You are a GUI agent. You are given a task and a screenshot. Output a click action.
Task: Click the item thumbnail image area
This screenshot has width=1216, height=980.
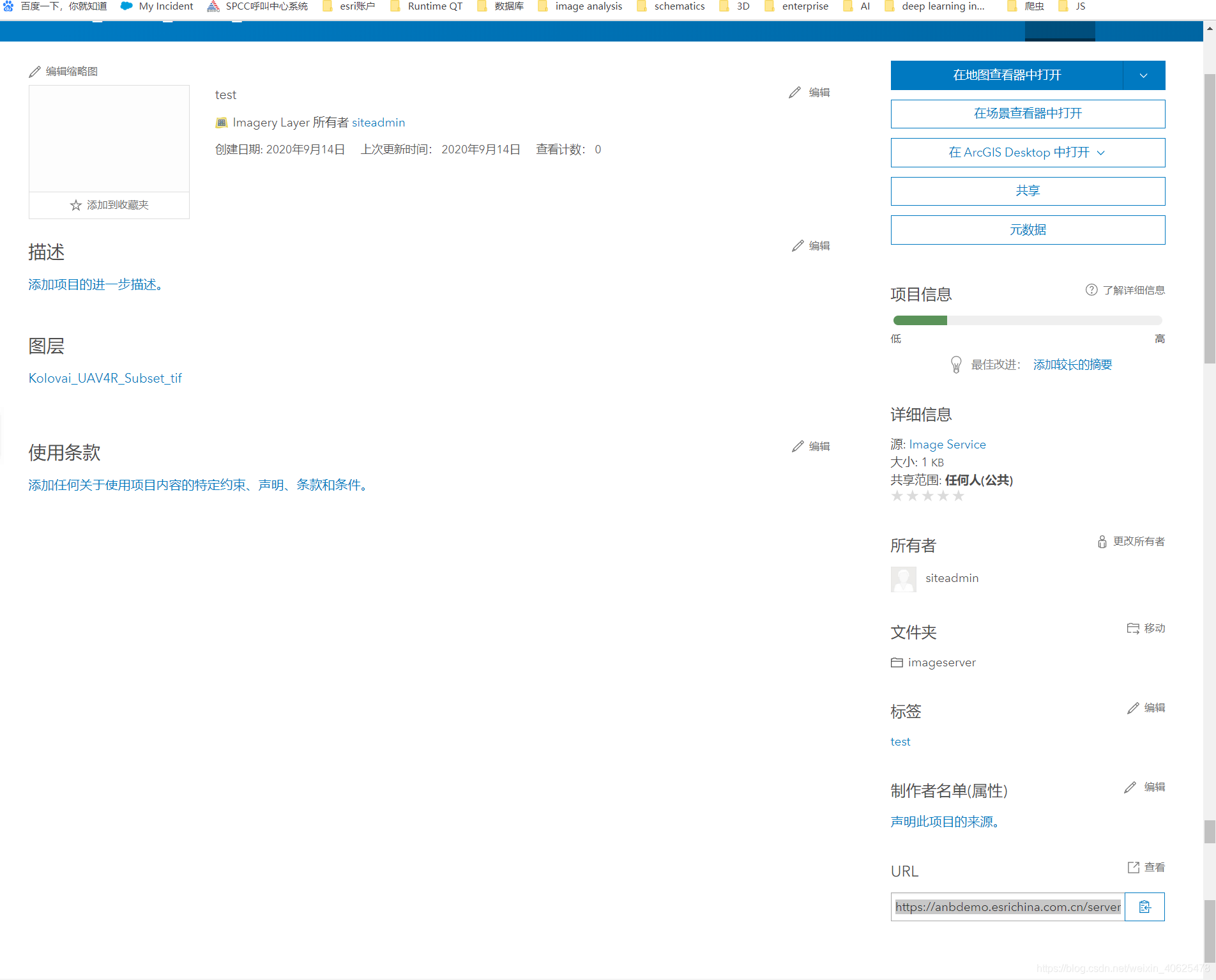(109, 139)
